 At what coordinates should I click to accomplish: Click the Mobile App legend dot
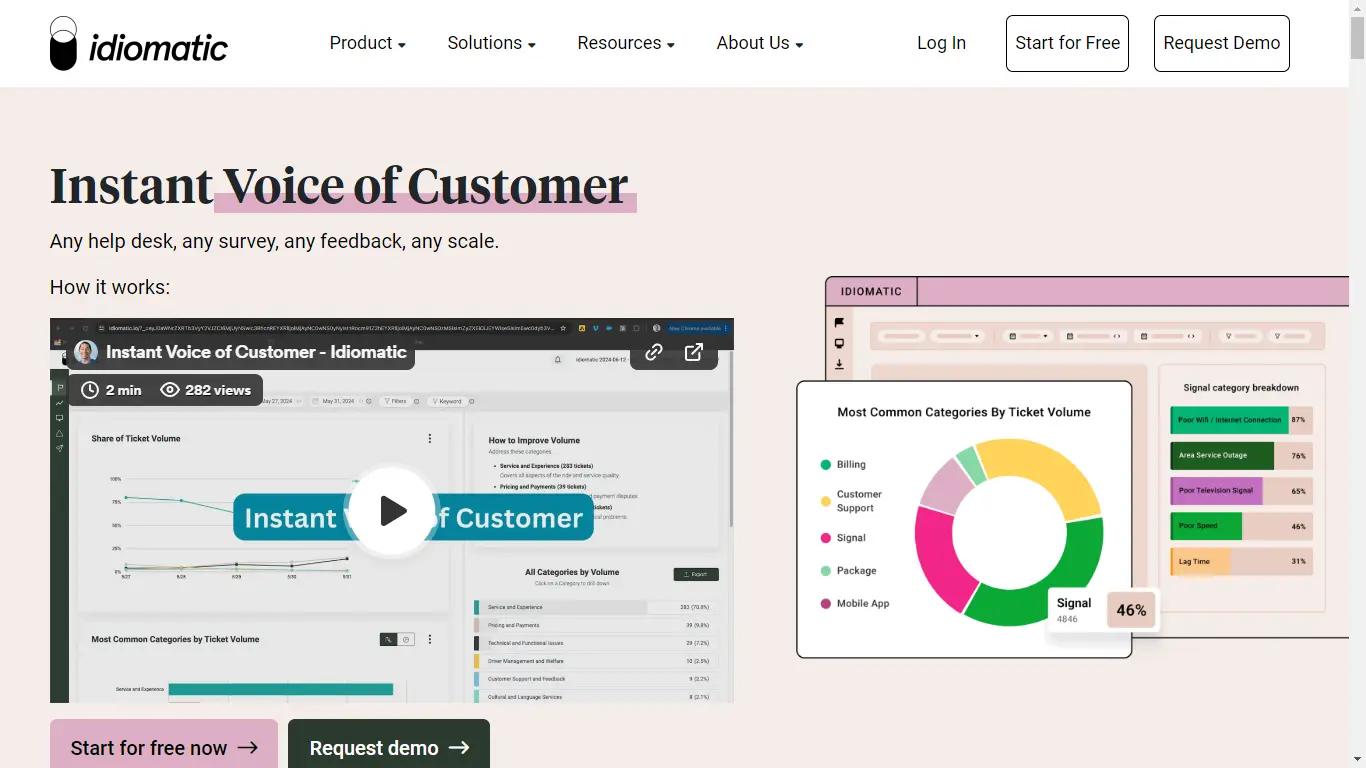(826, 604)
